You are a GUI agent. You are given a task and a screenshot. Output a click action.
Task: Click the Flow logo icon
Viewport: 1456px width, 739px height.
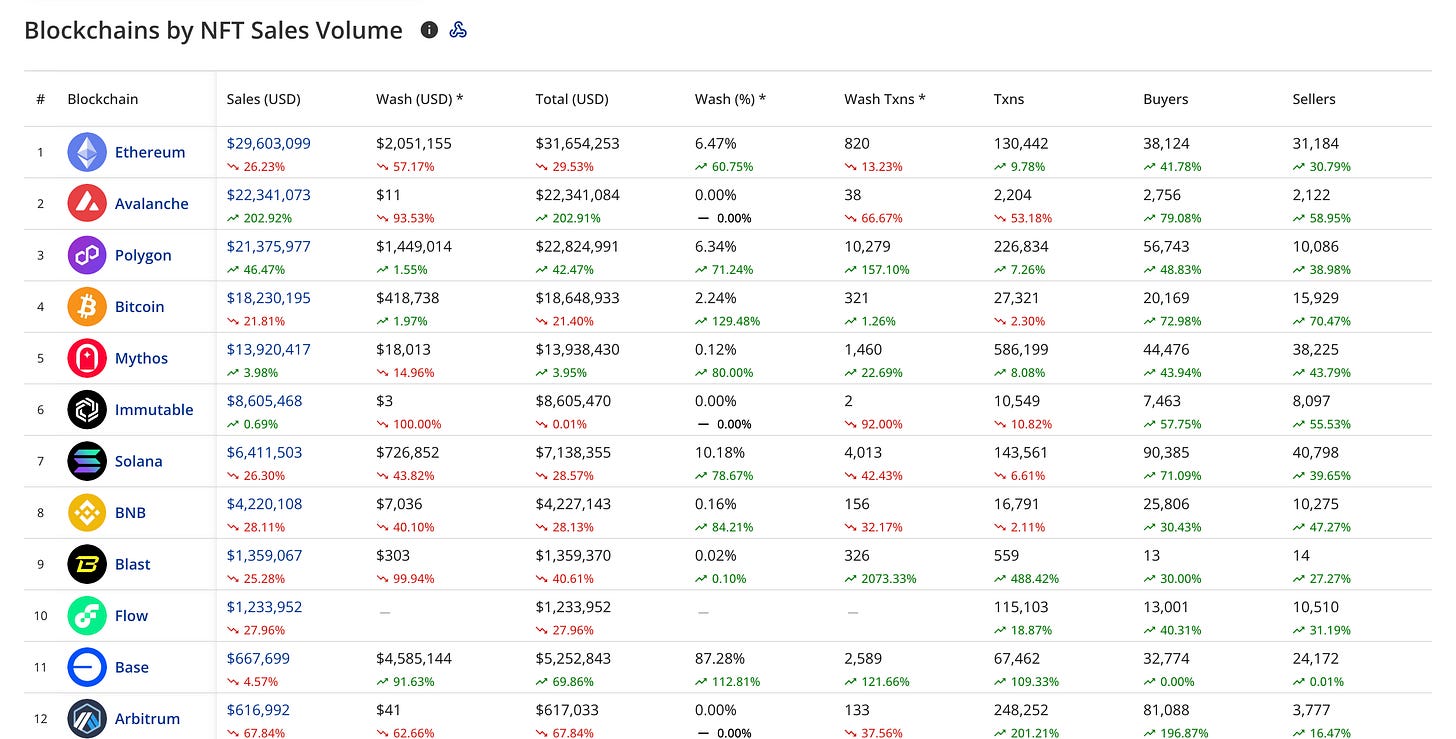(x=87, y=615)
